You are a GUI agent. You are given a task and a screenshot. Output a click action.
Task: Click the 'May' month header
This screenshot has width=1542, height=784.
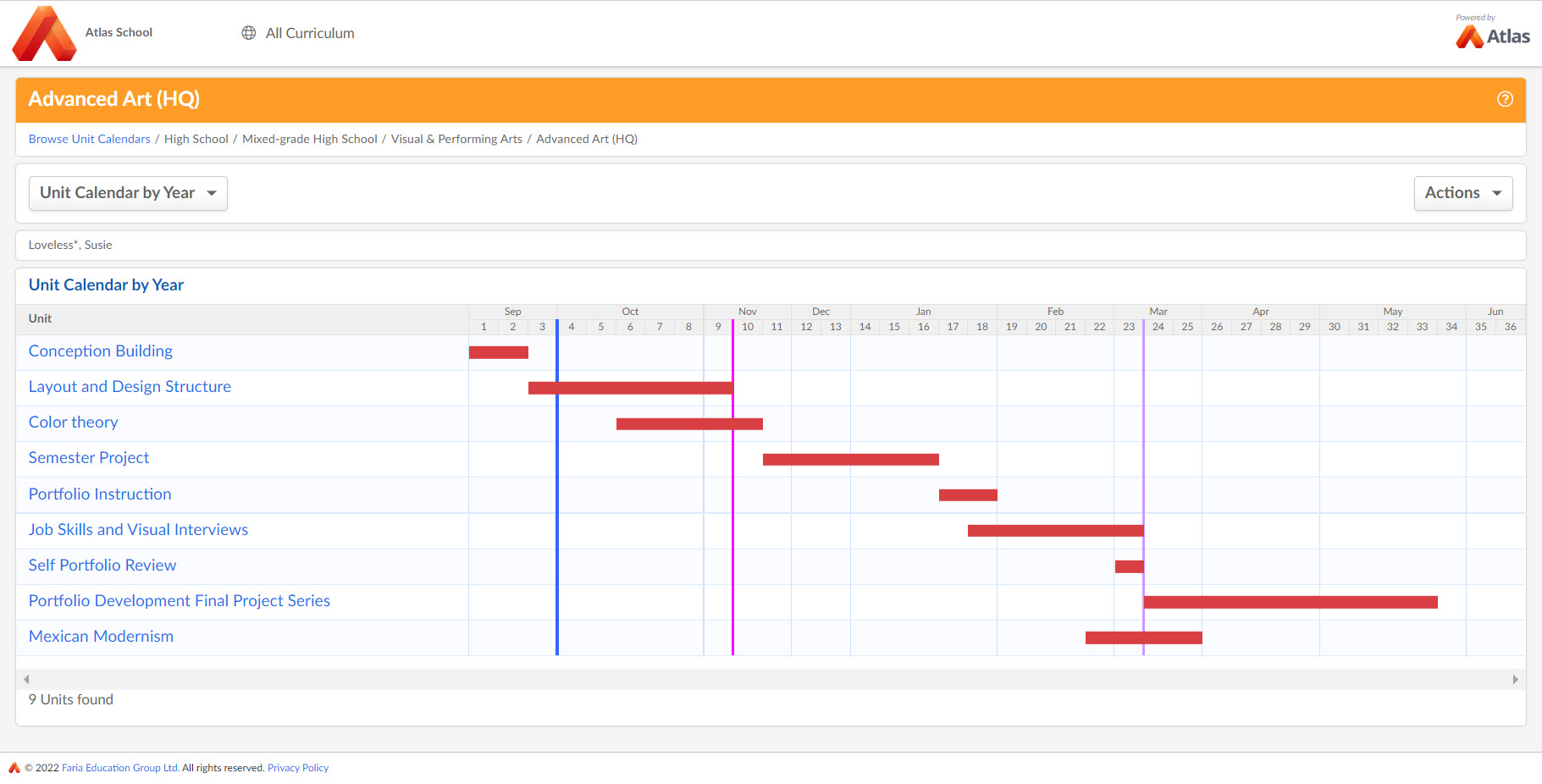pyautogui.click(x=1393, y=312)
